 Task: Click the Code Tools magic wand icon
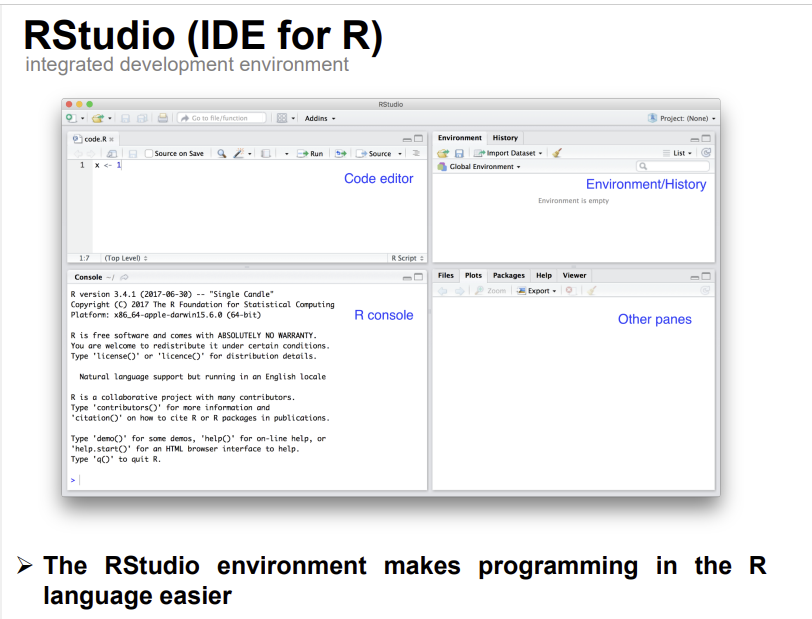click(x=238, y=153)
